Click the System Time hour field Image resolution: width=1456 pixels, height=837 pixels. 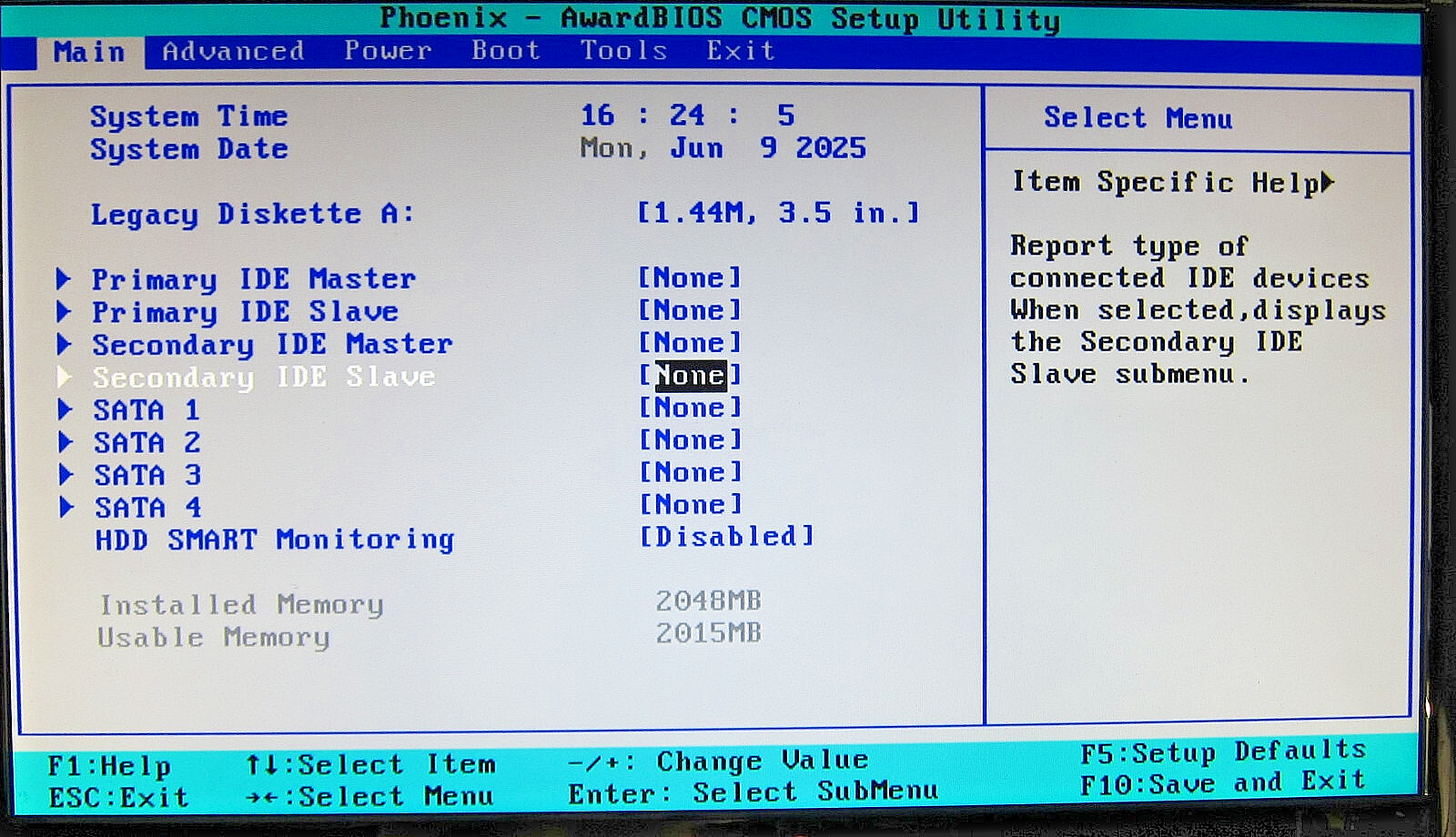click(x=598, y=116)
